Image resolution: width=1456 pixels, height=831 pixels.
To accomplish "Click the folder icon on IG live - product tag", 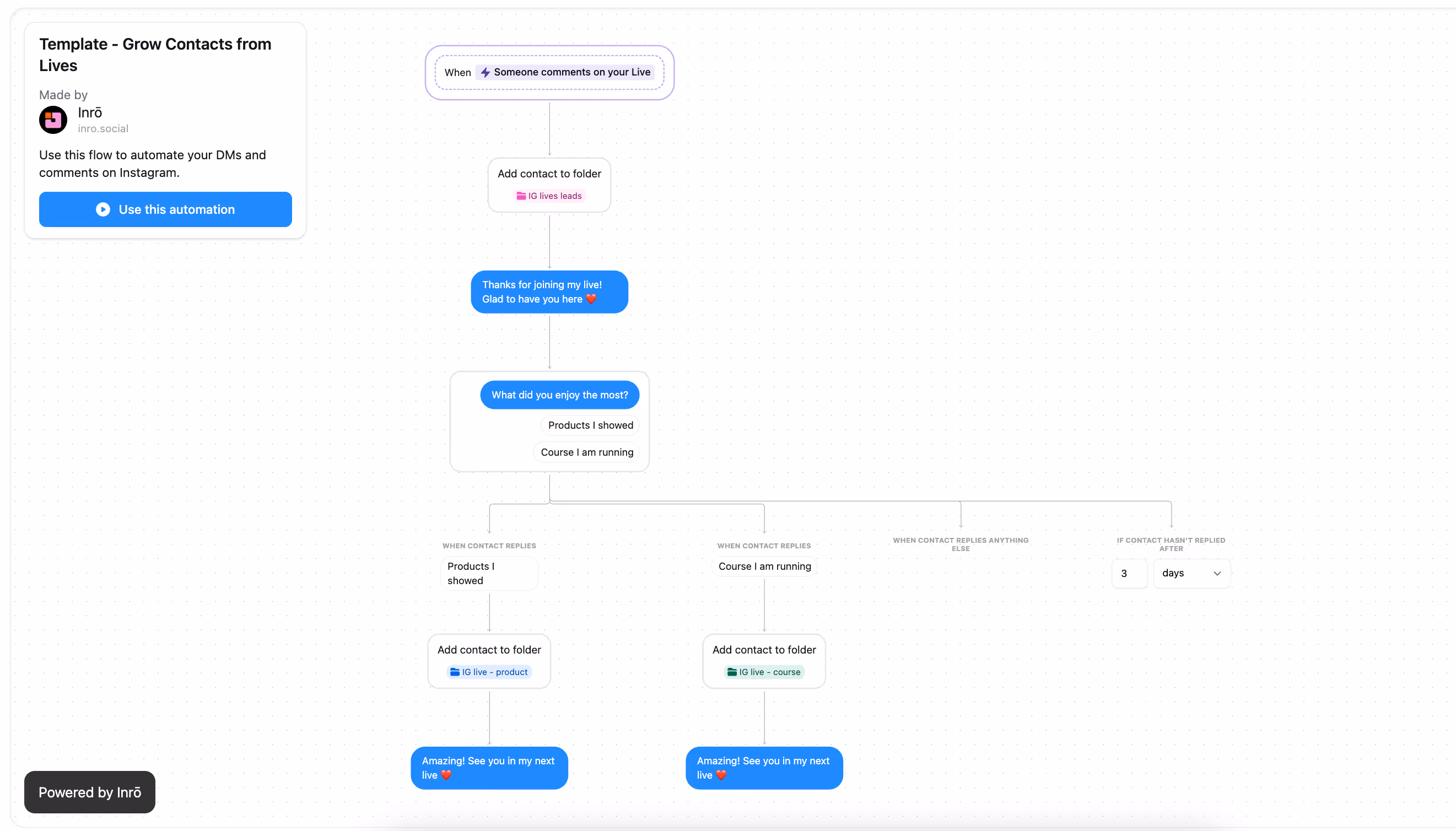I will click(454, 672).
